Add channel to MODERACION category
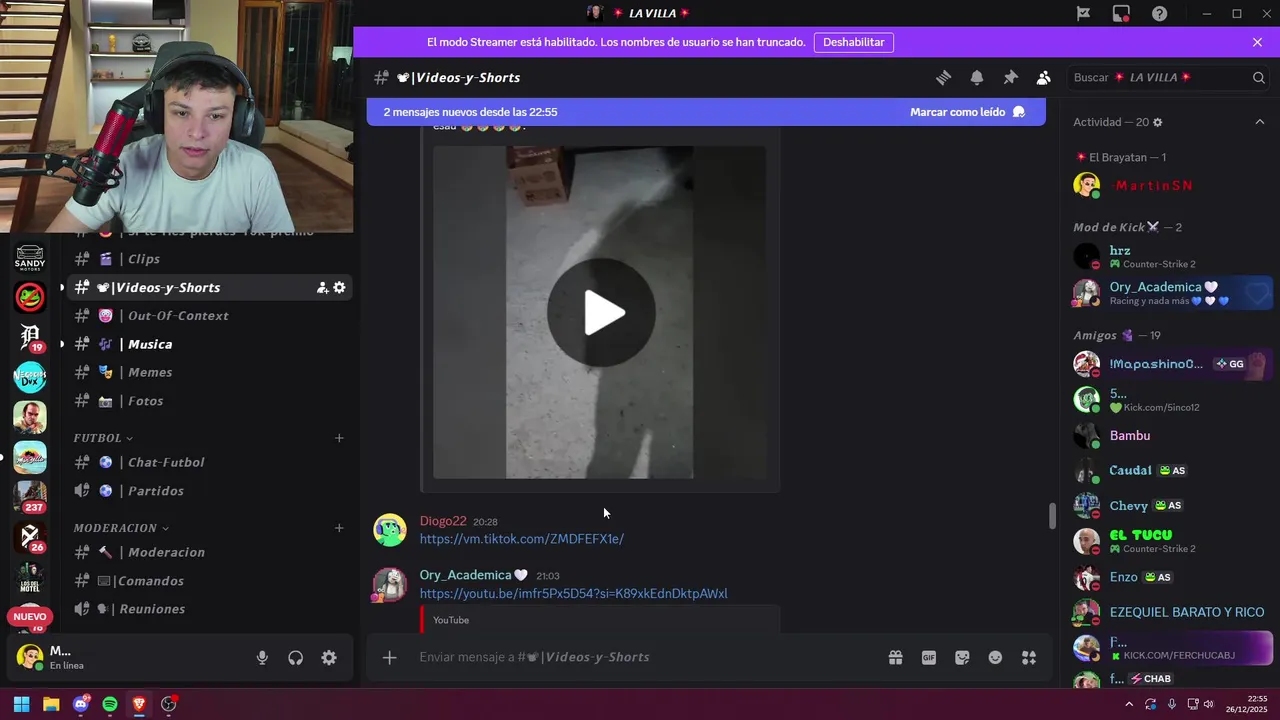Viewport: 1280px width, 720px height. point(339,528)
